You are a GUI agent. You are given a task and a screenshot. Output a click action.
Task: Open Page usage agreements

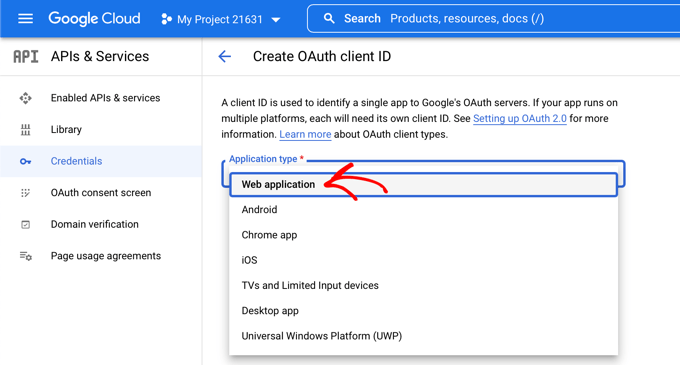106,256
